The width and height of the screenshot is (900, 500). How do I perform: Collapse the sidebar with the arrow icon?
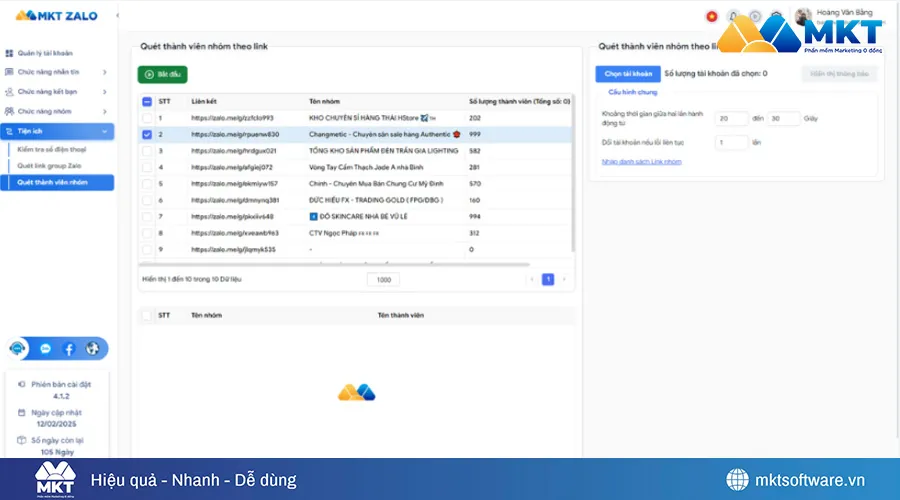pyautogui.click(x=118, y=16)
